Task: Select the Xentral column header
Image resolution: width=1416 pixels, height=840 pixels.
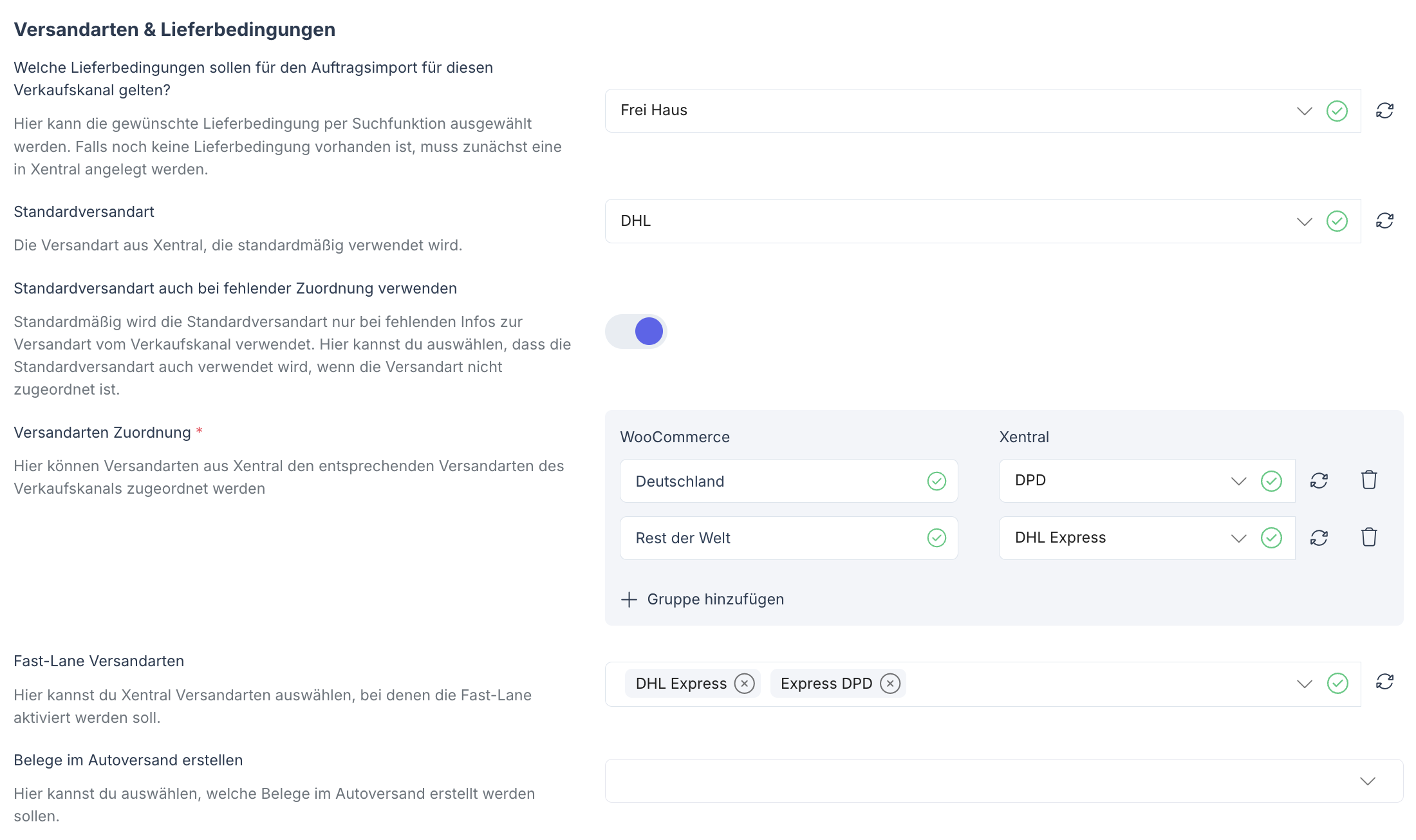Action: click(x=1024, y=436)
